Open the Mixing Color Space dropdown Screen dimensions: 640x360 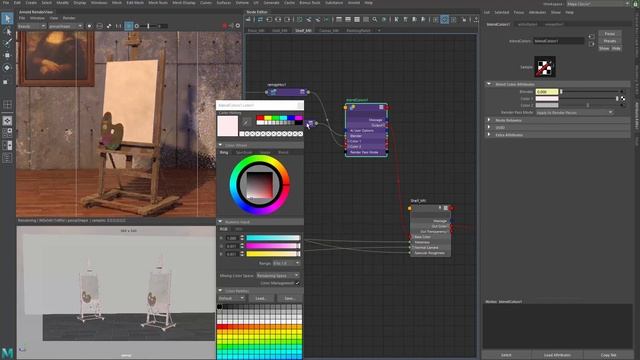click(278, 276)
